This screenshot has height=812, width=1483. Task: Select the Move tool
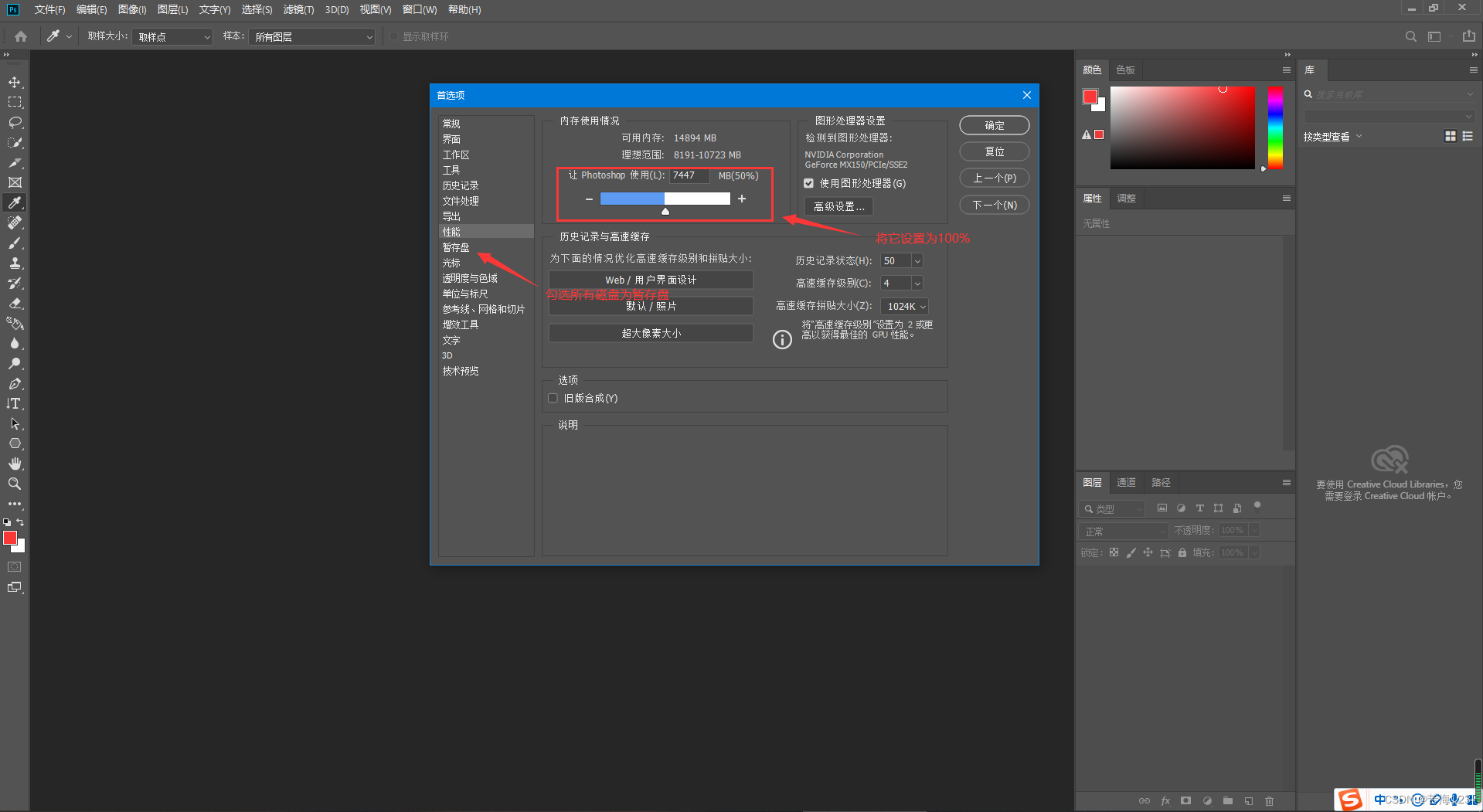point(15,82)
